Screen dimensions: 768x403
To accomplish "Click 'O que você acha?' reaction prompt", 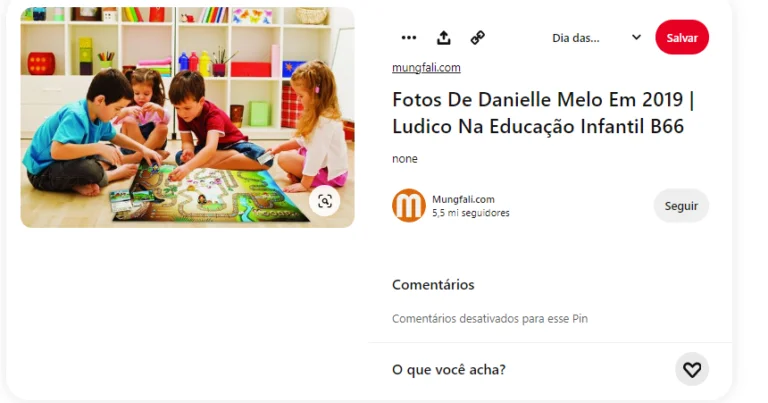I will [x=449, y=370].
